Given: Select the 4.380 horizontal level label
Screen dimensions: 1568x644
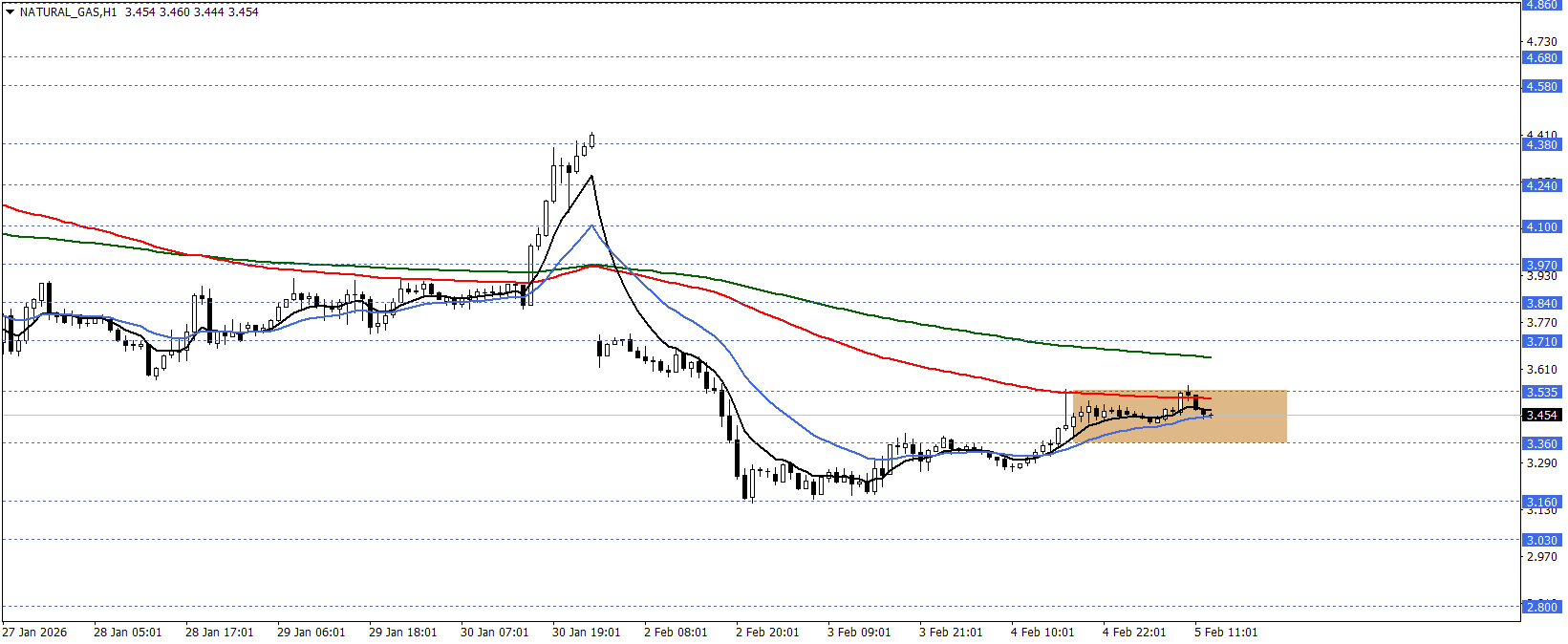Looking at the screenshot, I should [1541, 145].
